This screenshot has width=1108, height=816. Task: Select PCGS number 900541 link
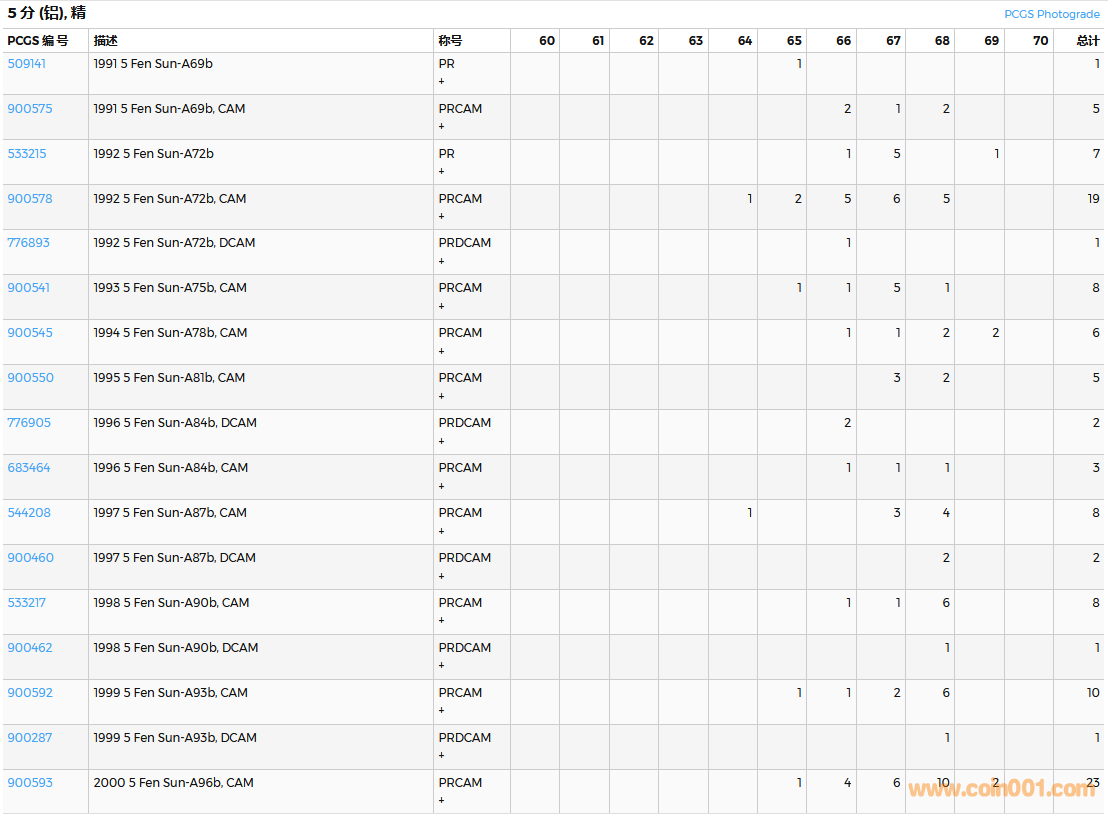point(29,288)
